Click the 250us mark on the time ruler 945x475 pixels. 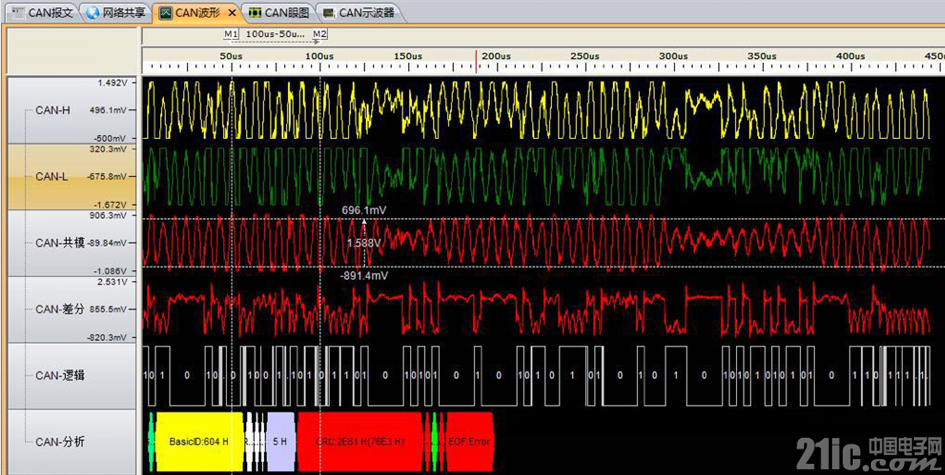(x=585, y=56)
